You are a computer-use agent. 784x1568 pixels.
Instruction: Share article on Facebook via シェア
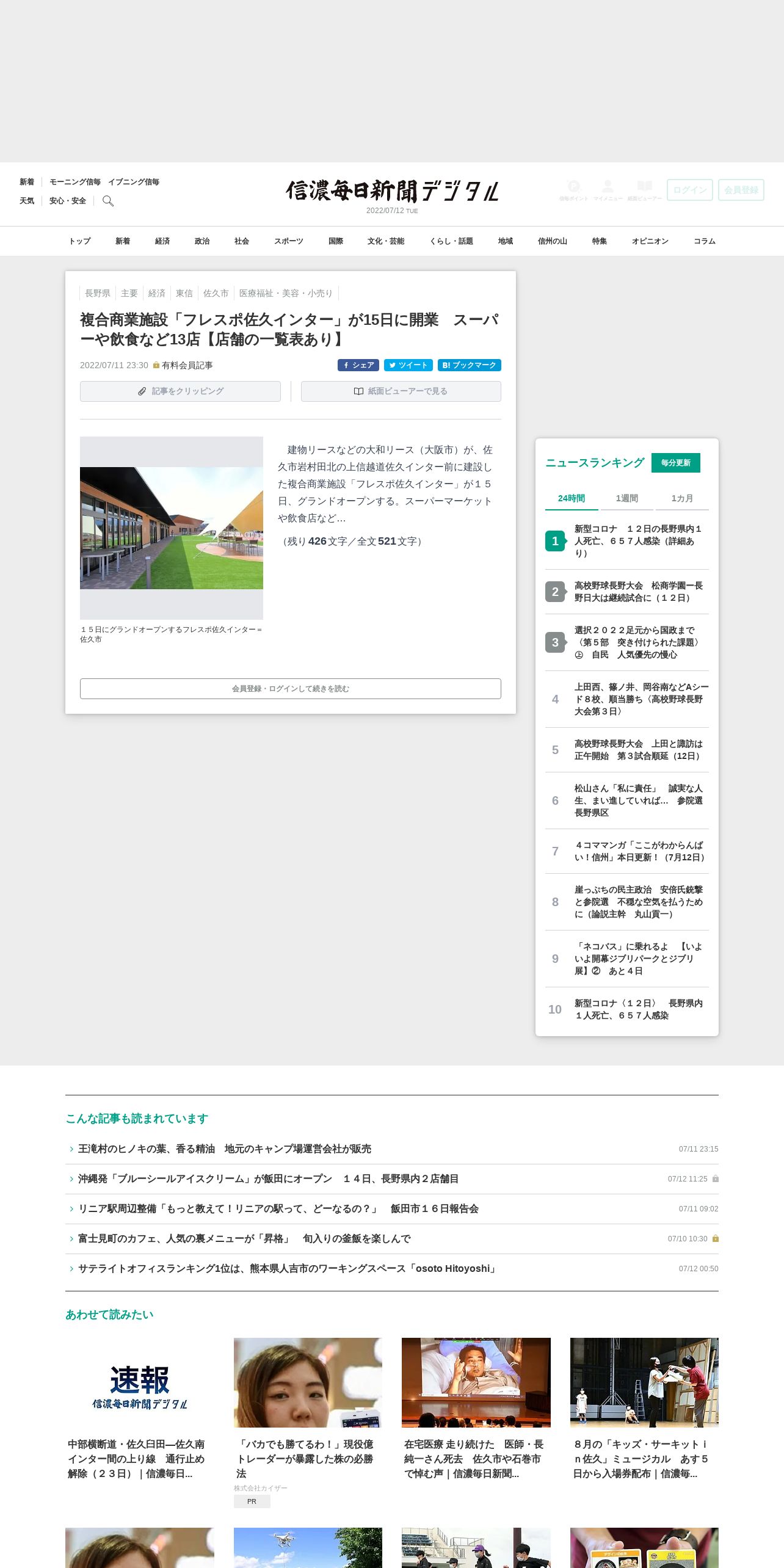(x=358, y=365)
